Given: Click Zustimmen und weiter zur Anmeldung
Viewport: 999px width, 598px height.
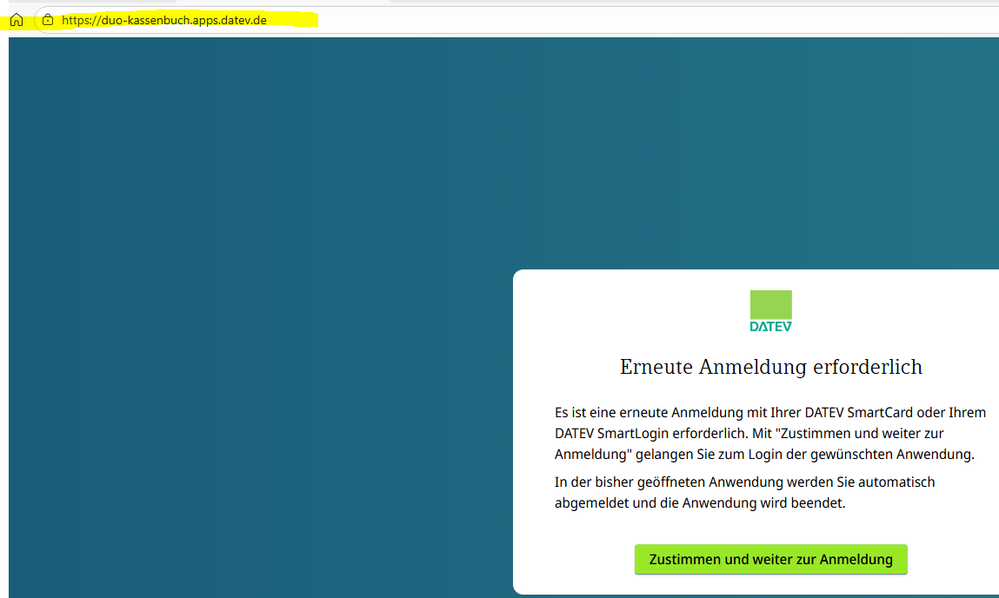Looking at the screenshot, I should [x=771, y=559].
